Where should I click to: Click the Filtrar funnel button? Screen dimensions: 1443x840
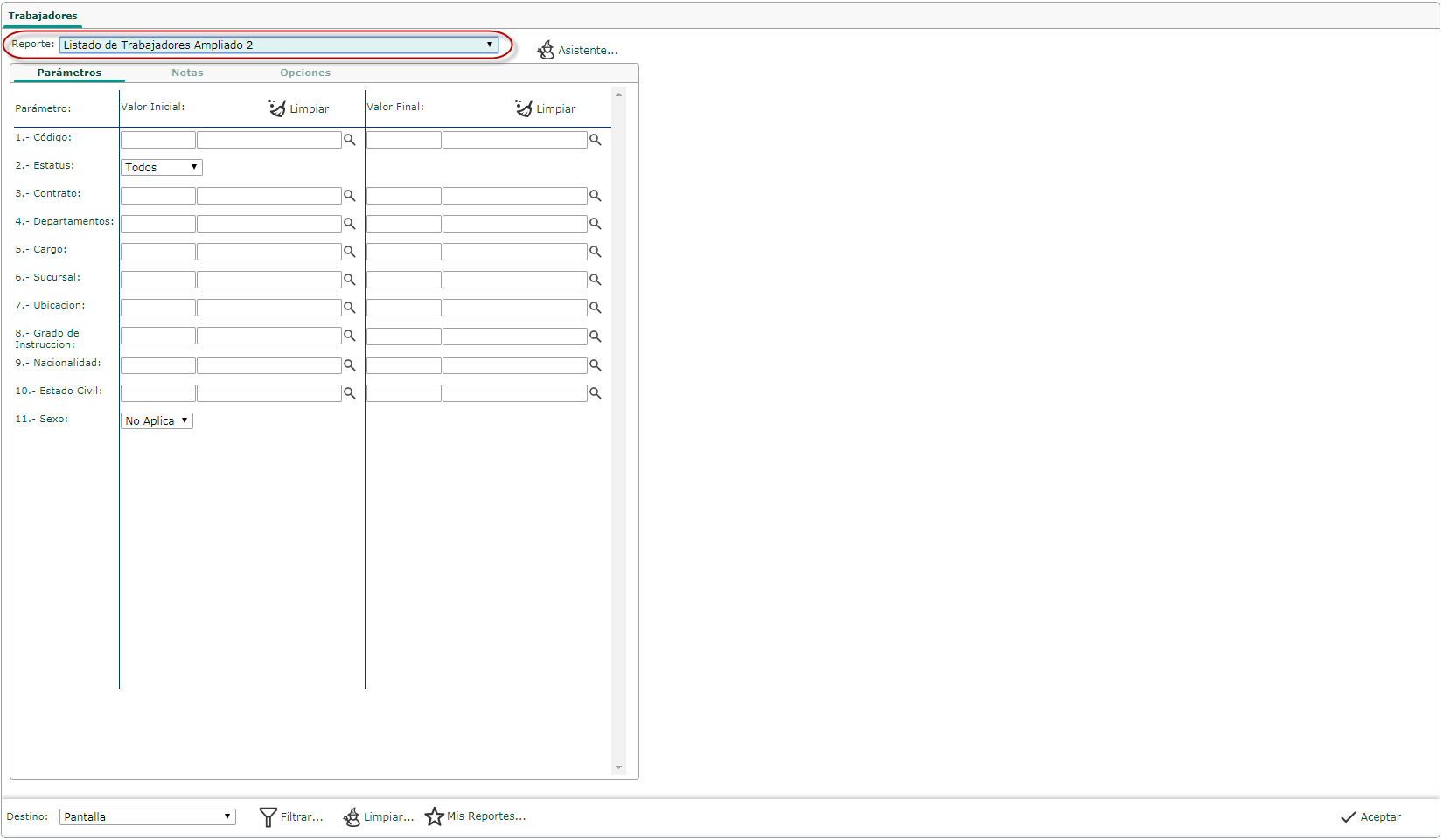pyautogui.click(x=291, y=816)
